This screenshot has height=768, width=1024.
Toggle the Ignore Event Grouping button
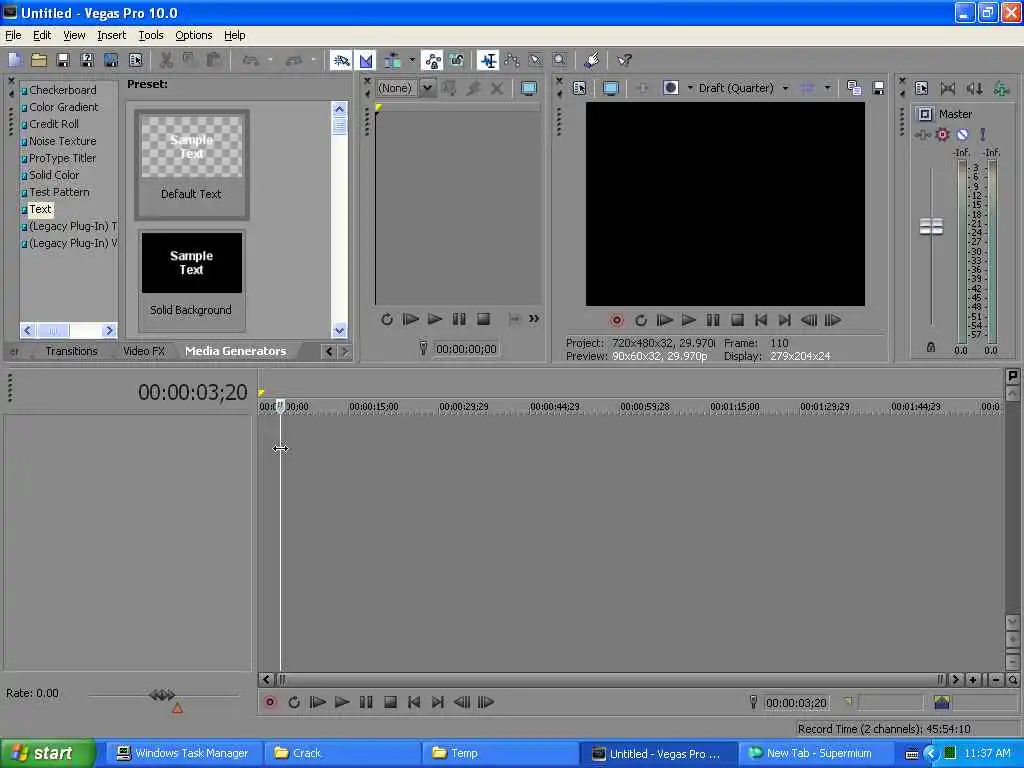pyautogui.click(x=456, y=61)
